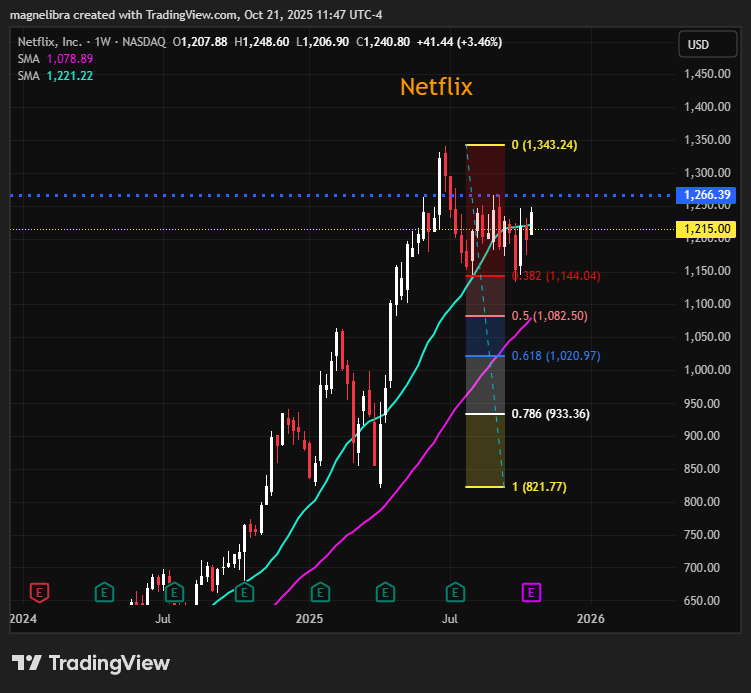Viewport: 751px width, 693px height.
Task: Click the 1,400.00 price axis tick
Action: pyautogui.click(x=707, y=107)
